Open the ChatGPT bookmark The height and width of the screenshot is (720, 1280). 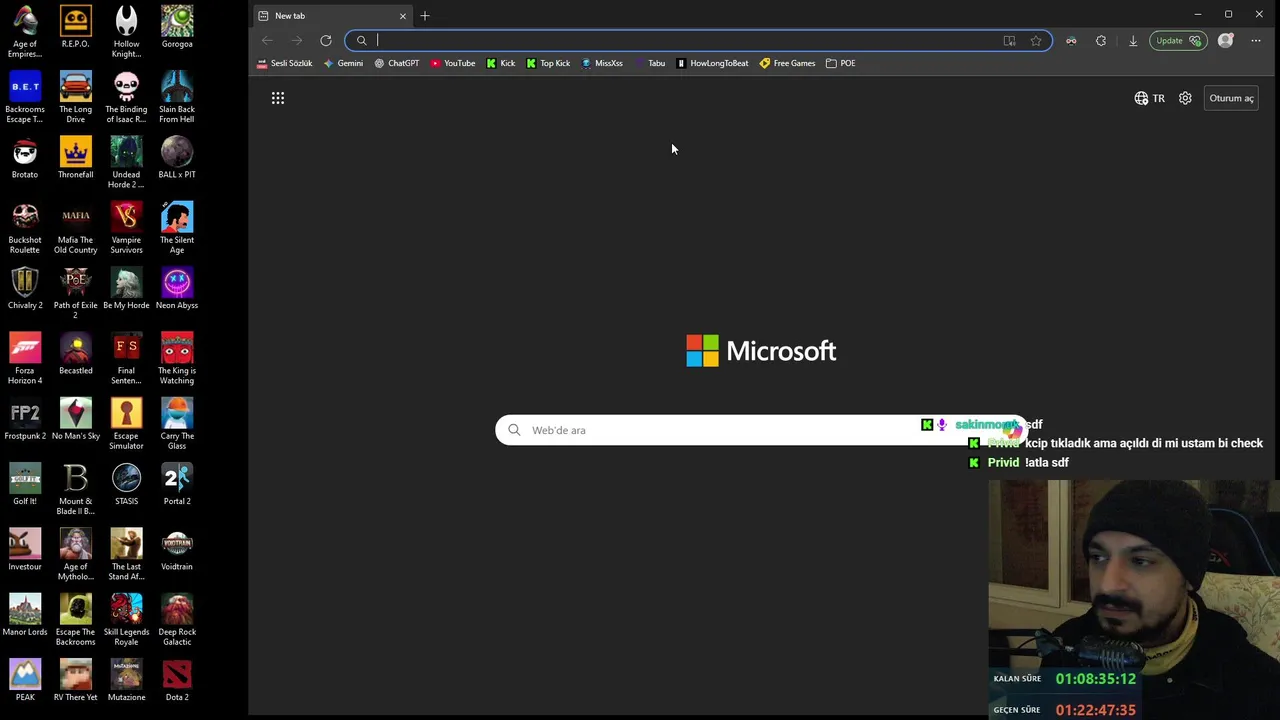pos(397,63)
